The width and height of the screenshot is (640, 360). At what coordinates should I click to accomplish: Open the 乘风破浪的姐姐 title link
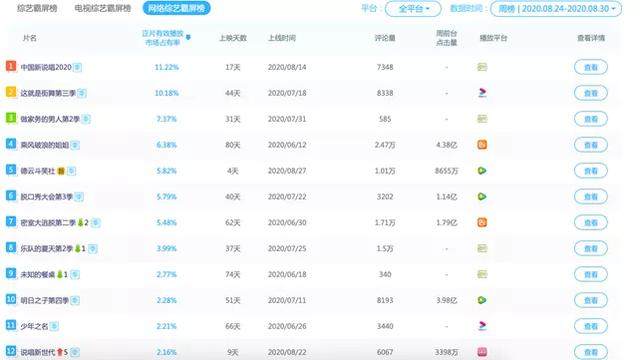point(45,145)
